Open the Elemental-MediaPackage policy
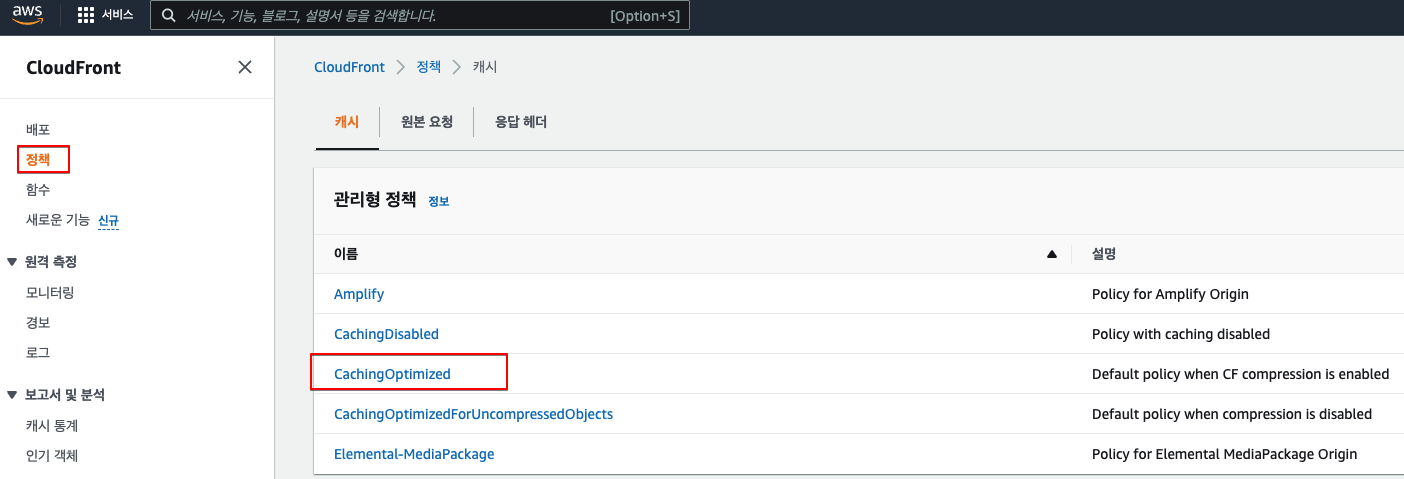Image resolution: width=1404 pixels, height=479 pixels. (414, 454)
